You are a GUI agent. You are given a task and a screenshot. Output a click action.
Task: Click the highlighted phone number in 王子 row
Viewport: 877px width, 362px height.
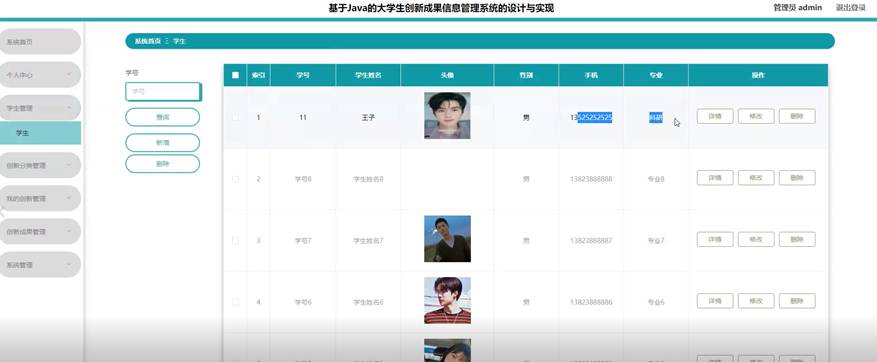pos(591,117)
